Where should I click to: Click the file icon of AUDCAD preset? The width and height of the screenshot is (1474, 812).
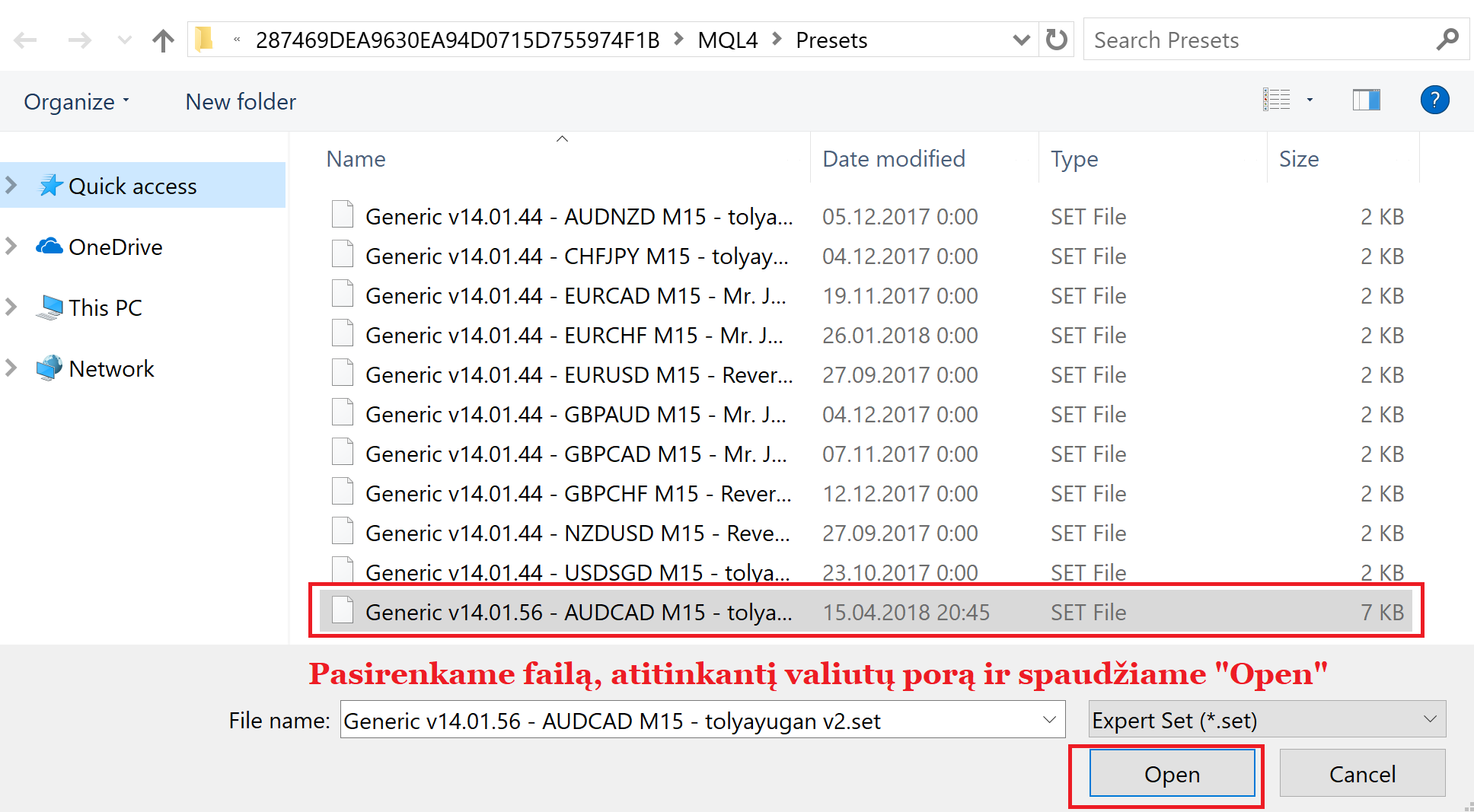pos(343,610)
